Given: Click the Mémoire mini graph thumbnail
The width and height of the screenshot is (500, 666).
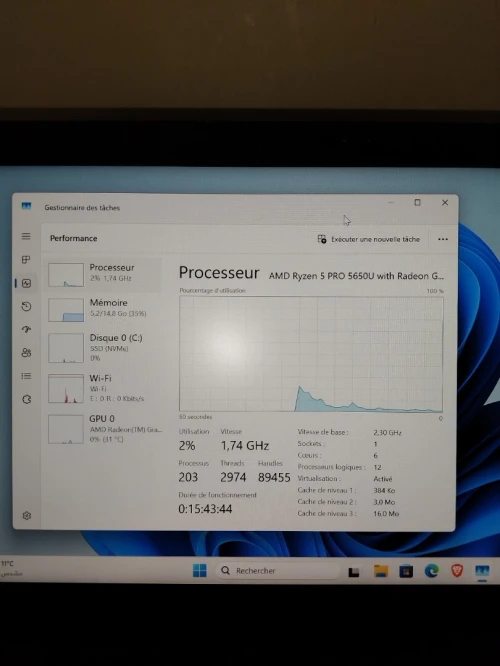Looking at the screenshot, I should click(x=66, y=310).
